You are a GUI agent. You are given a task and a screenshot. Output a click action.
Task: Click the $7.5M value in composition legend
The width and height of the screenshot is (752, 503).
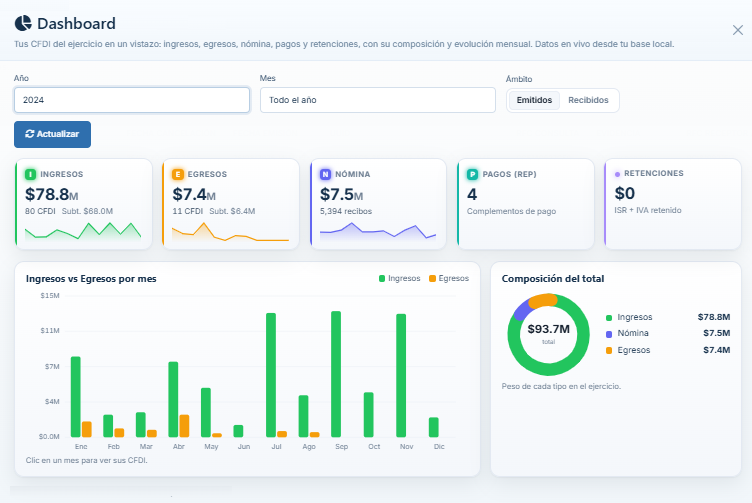[717, 333]
